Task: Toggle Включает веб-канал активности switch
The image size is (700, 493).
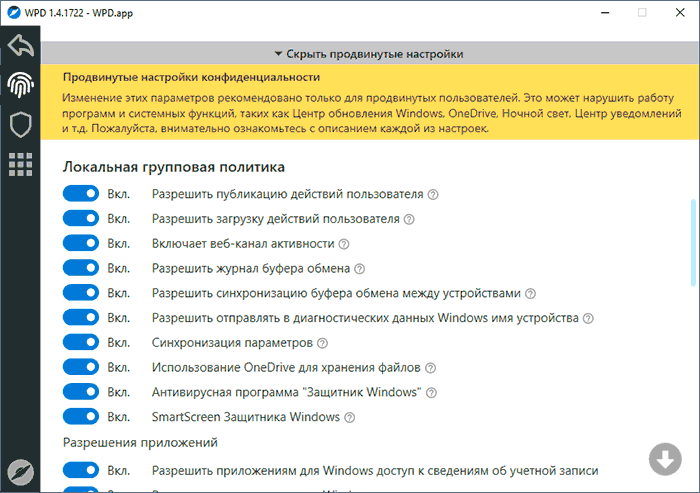Action: coord(80,243)
